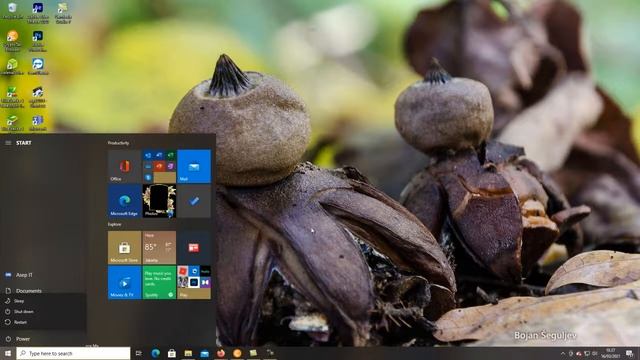Expand the Start hamburger menu
This screenshot has width=640, height=360.
coord(8,143)
